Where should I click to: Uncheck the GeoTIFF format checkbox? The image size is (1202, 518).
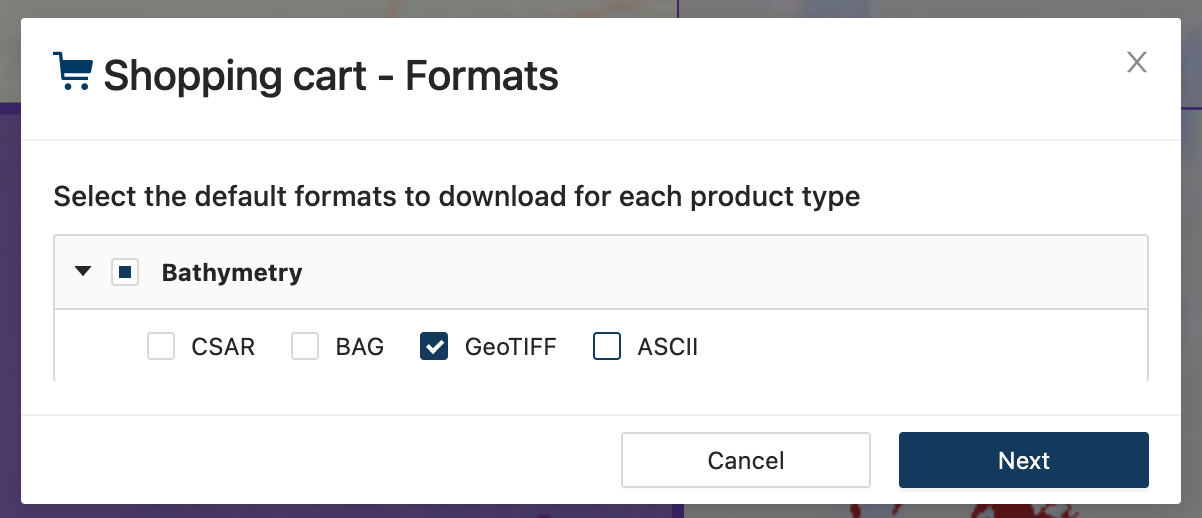[434, 347]
